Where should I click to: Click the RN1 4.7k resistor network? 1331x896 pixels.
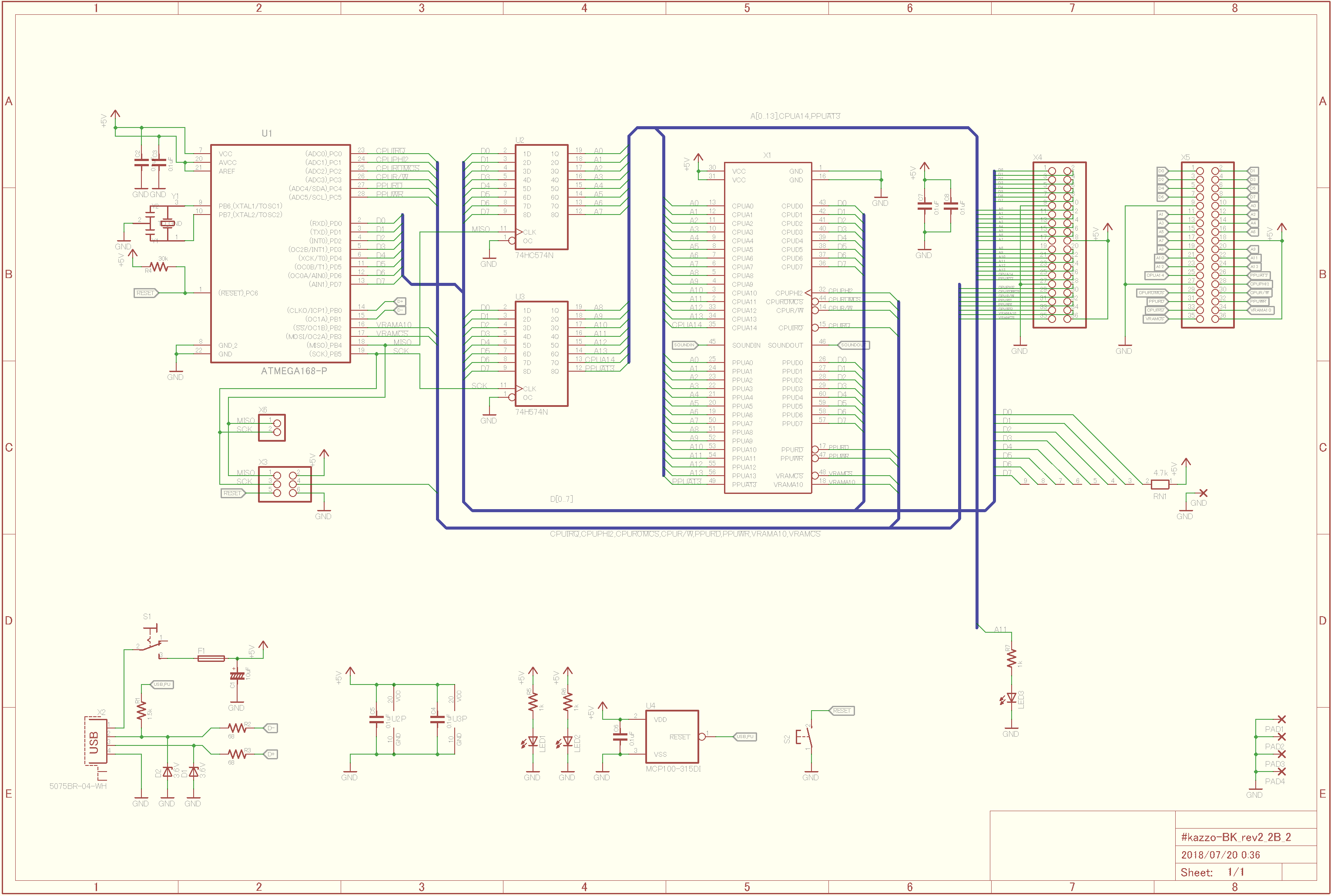tap(1160, 484)
